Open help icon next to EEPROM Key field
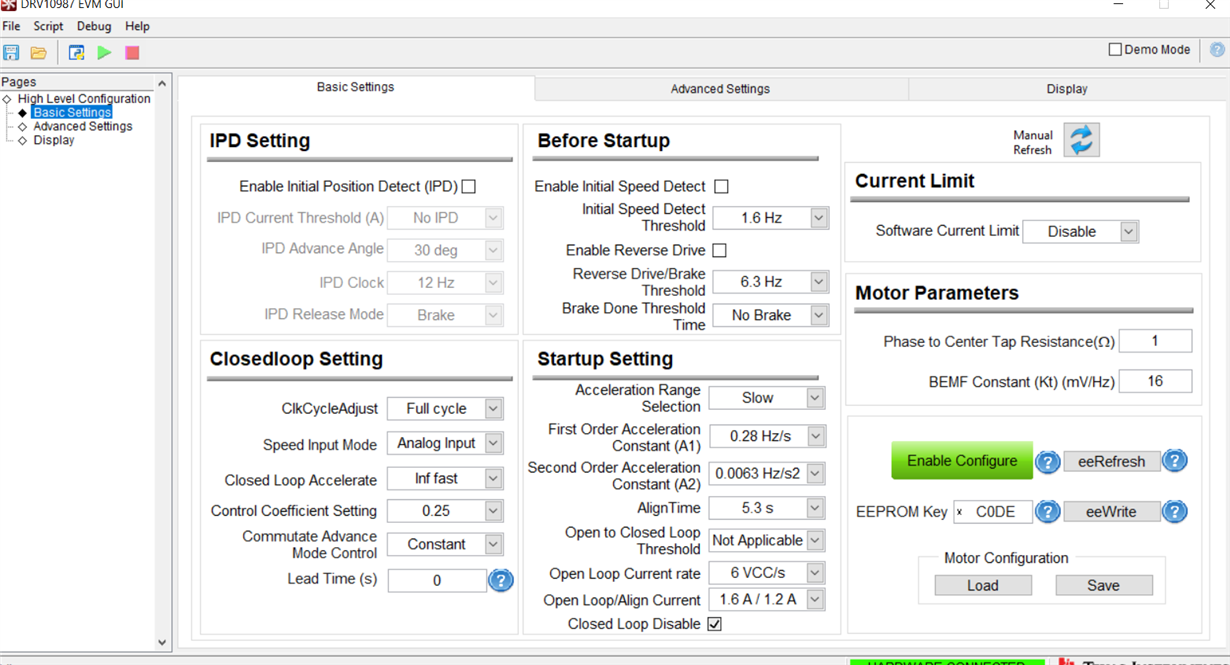Viewport: 1230px width, 665px height. pos(1047,511)
